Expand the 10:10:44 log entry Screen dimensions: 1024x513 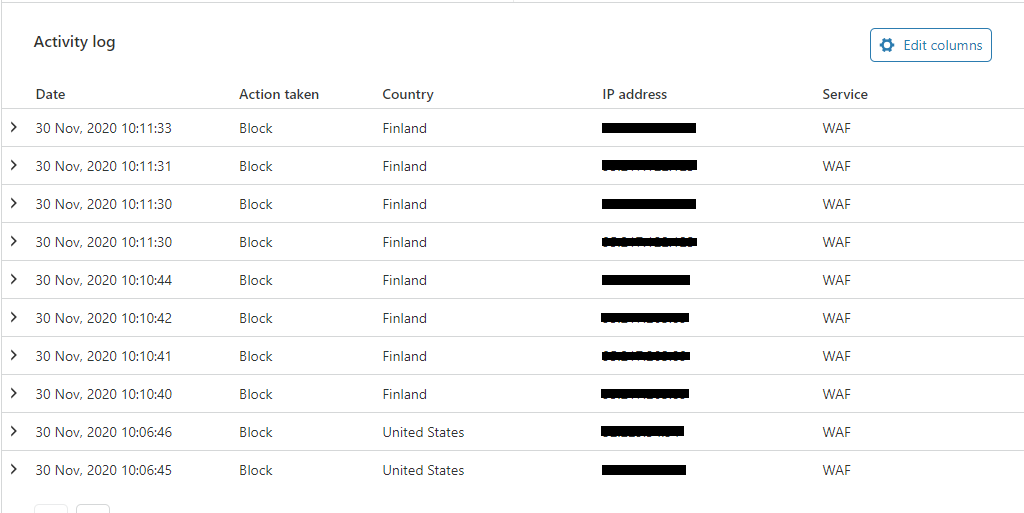point(14,279)
